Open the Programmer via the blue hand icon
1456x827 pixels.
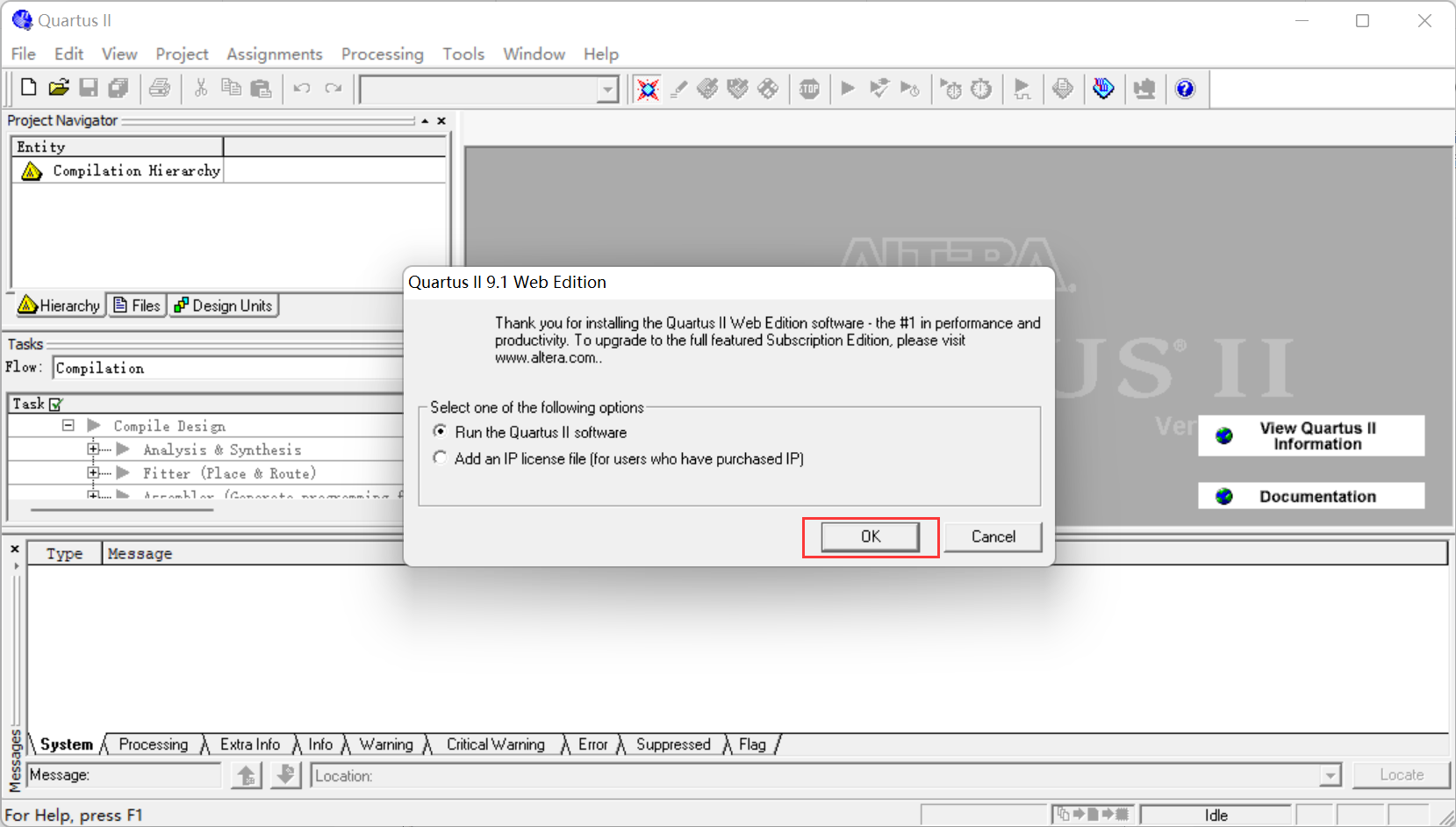(1103, 88)
